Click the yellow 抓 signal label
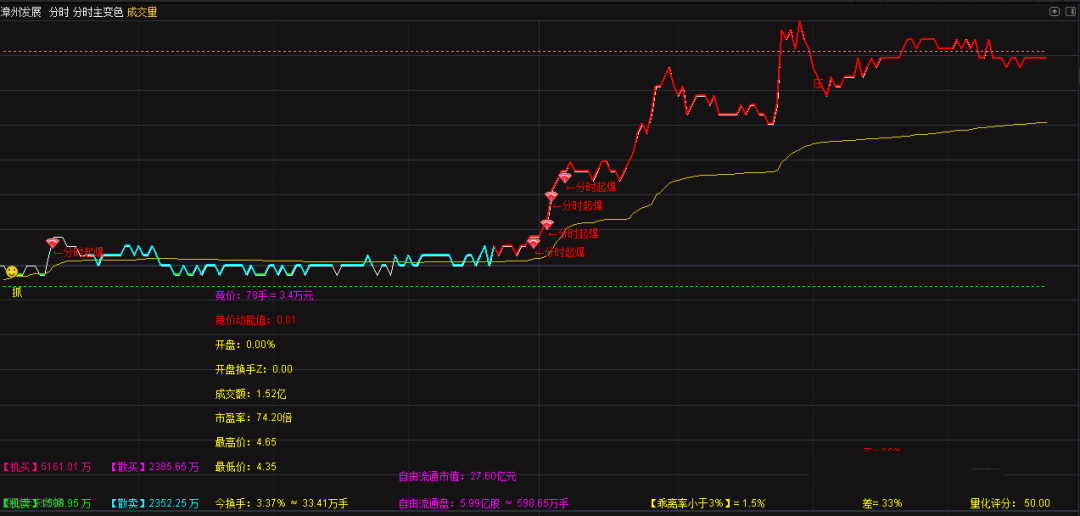 click(x=16, y=292)
